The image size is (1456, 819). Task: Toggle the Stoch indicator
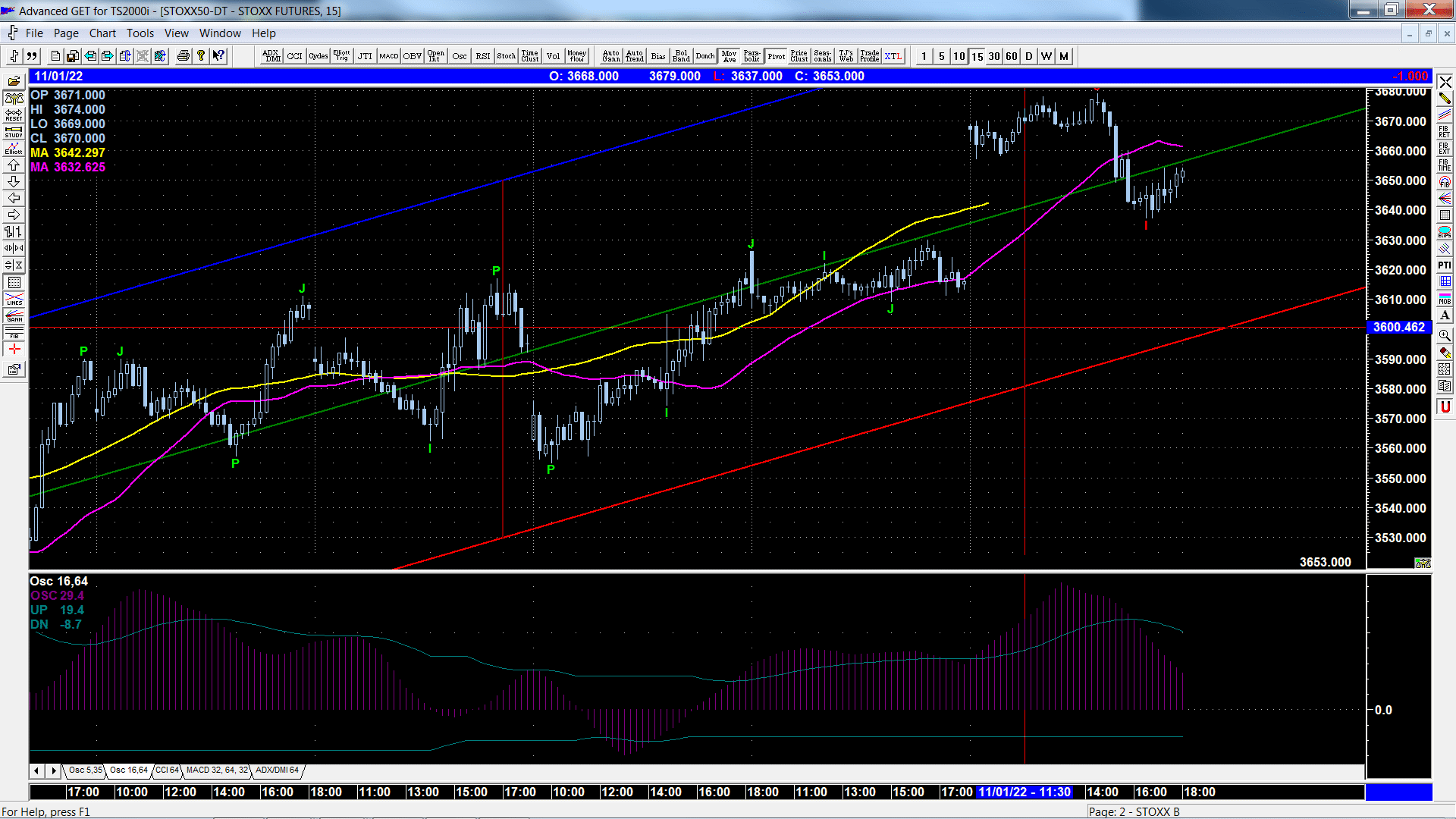[507, 56]
